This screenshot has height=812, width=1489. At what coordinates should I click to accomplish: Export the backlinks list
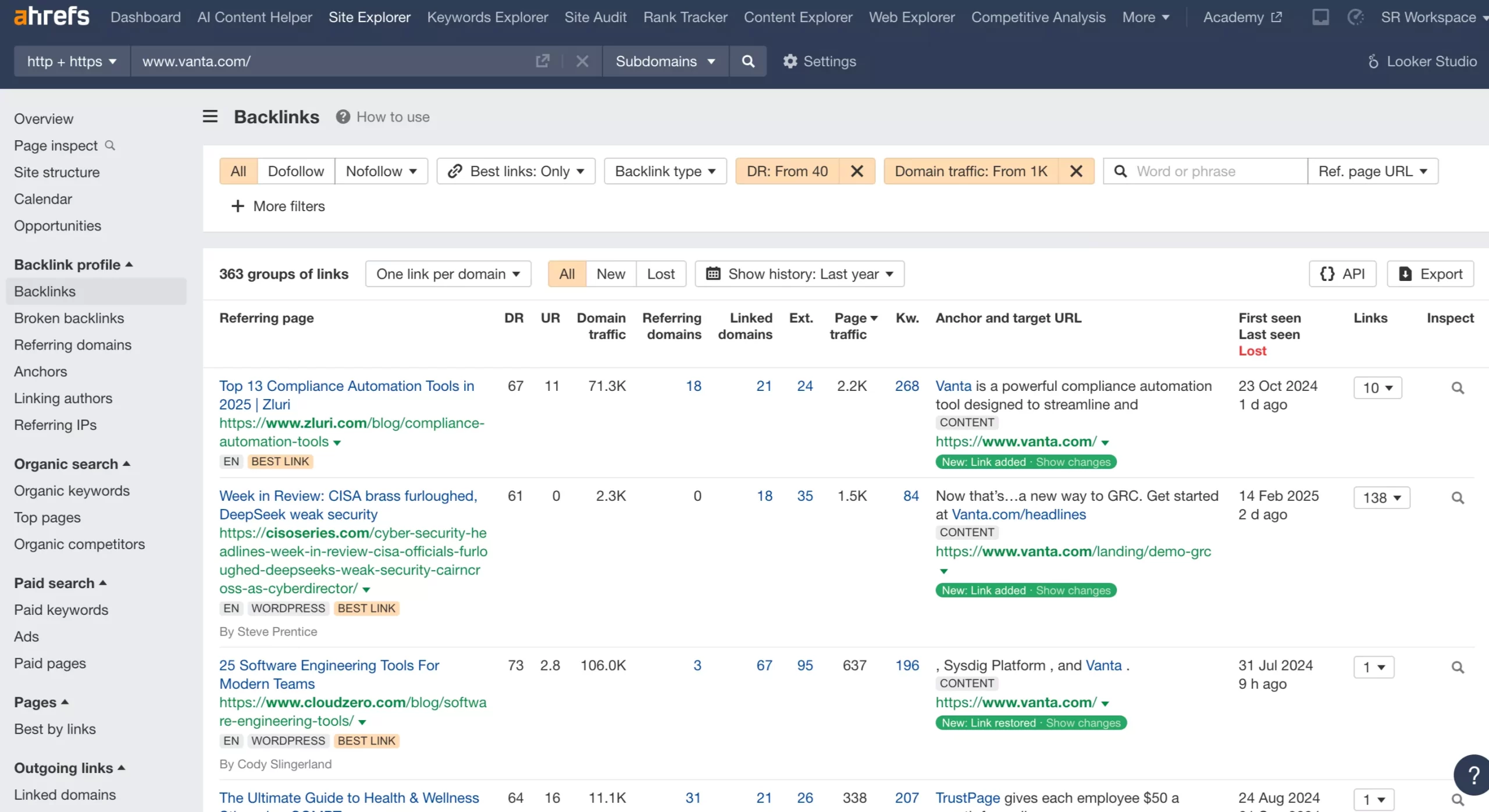1430,274
